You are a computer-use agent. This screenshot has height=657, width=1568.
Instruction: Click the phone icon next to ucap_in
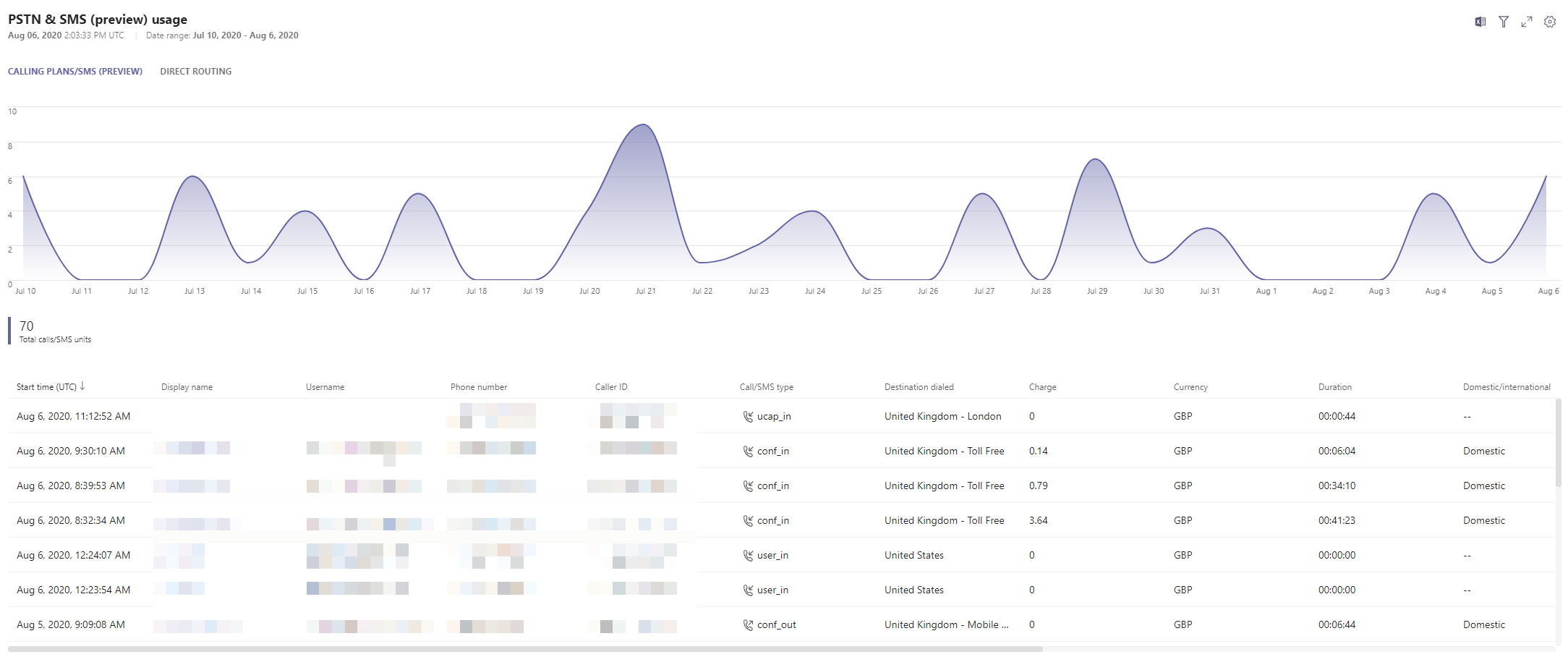(748, 417)
